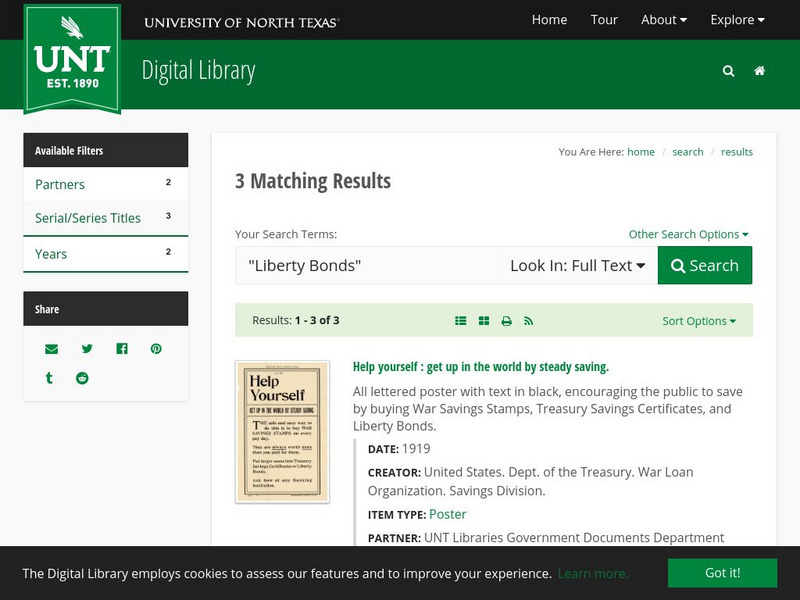Select the Tour menu item
The height and width of the screenshot is (600, 800).
(604, 19)
